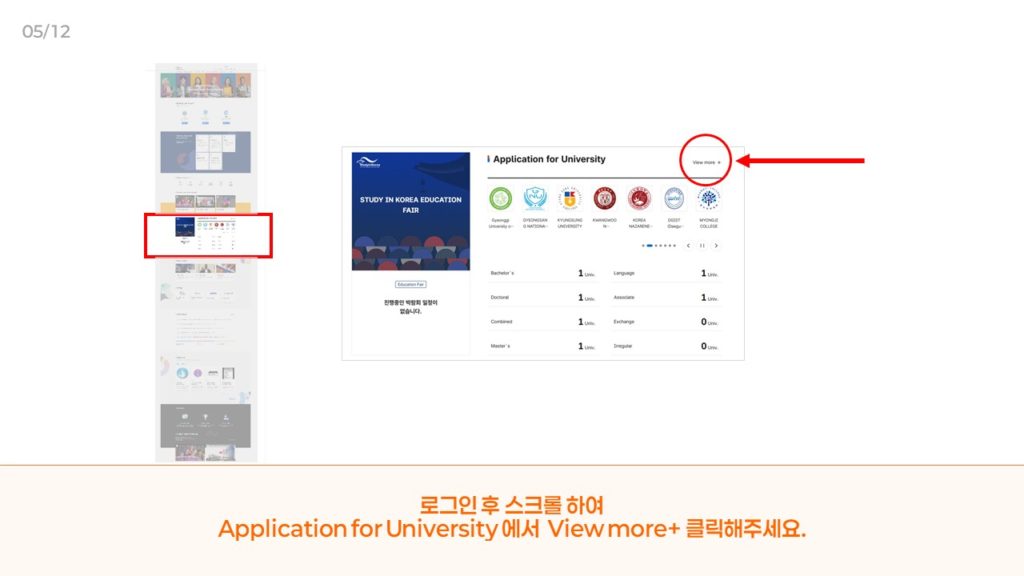Open the Bachelor's university count row
1024x576 pixels.
[543, 273]
